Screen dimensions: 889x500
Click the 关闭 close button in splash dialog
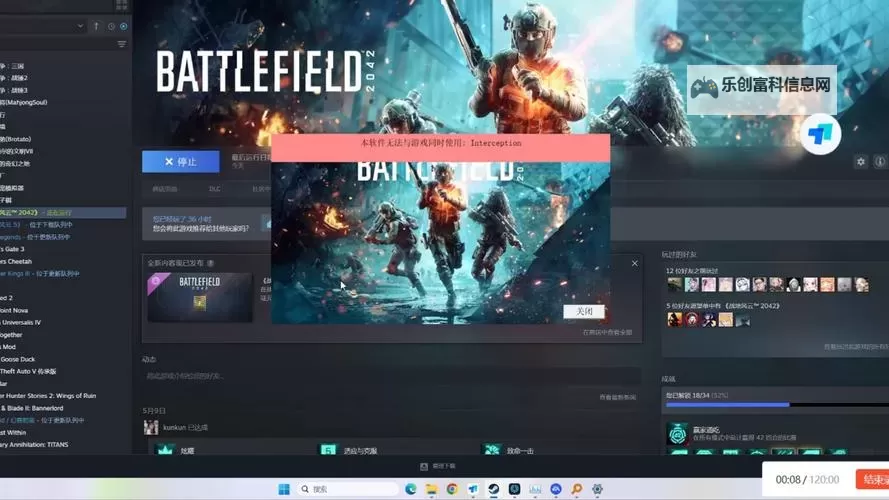coord(584,311)
